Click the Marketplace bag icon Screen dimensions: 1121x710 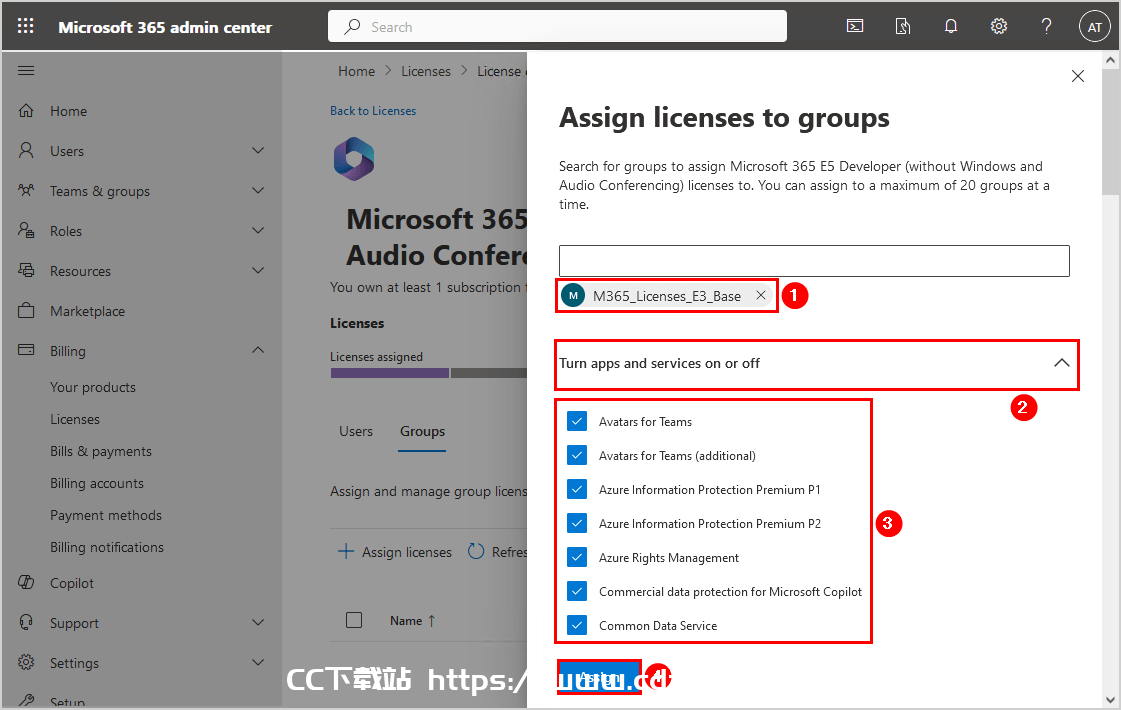point(26,310)
